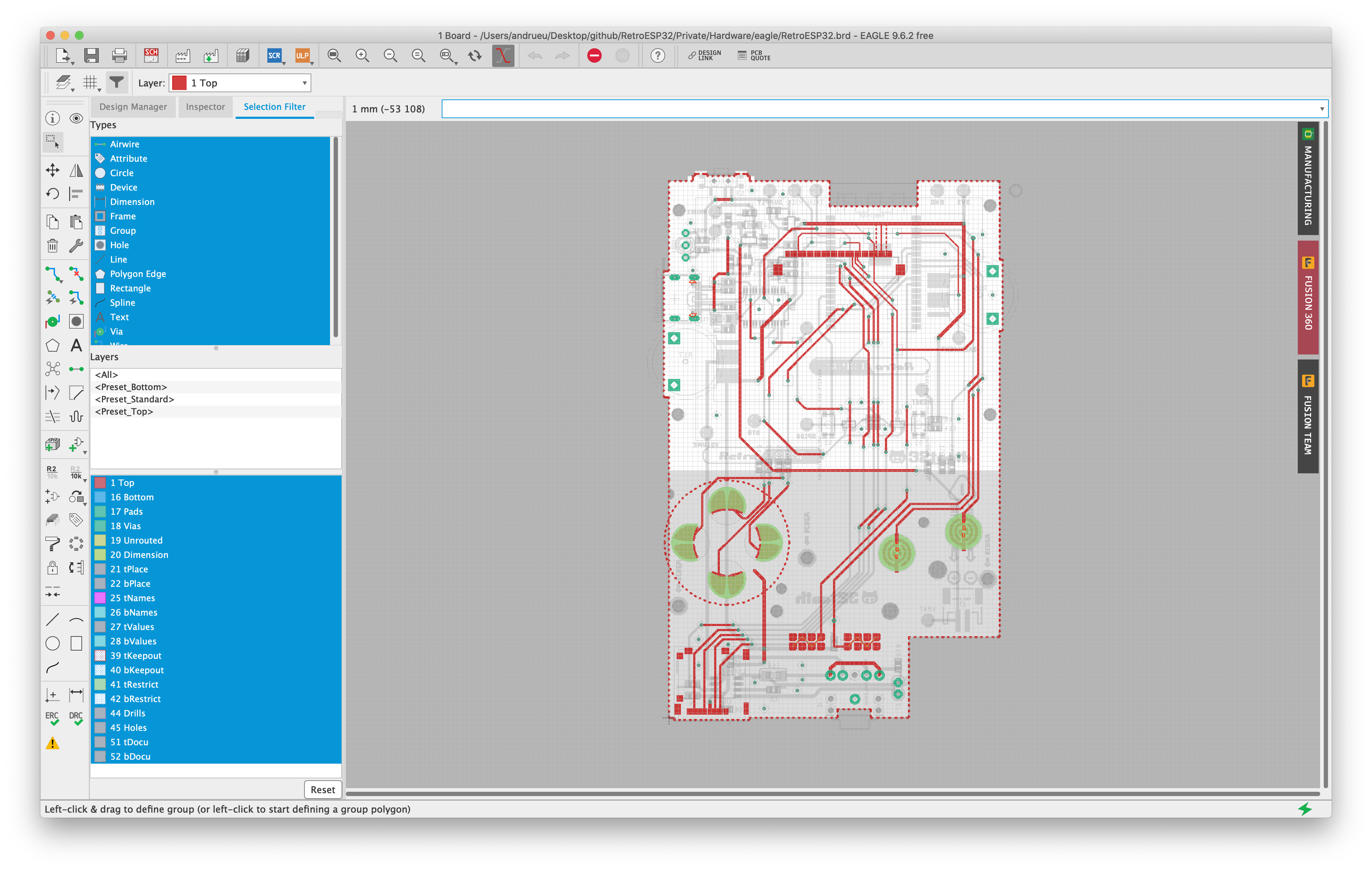Click the DESIGN LINK button
Image resolution: width=1372 pixels, height=871 pixels.
point(704,55)
